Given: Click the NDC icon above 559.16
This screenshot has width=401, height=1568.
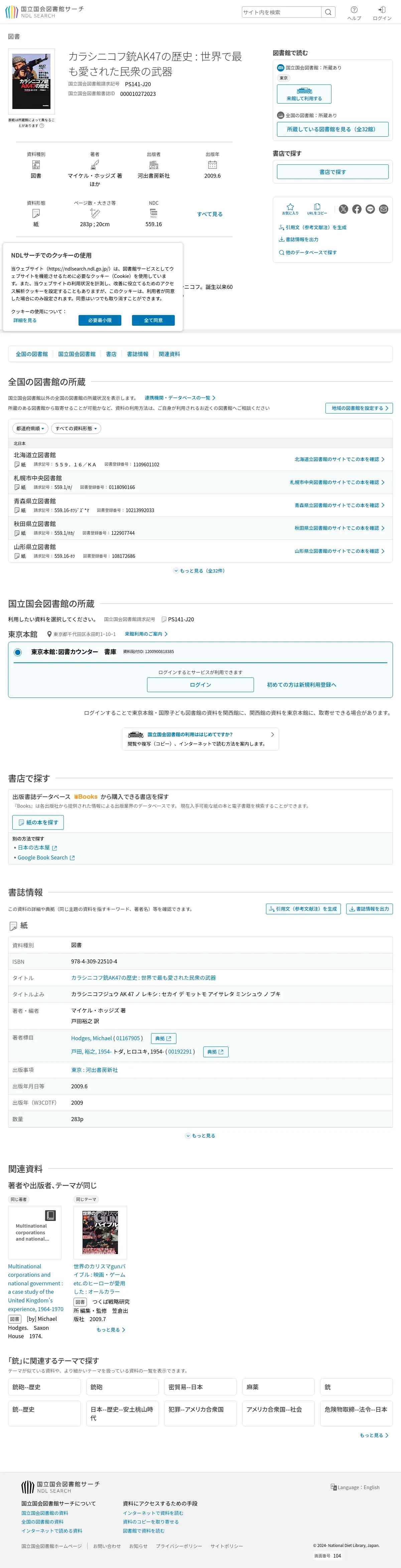Looking at the screenshot, I should 153,213.
